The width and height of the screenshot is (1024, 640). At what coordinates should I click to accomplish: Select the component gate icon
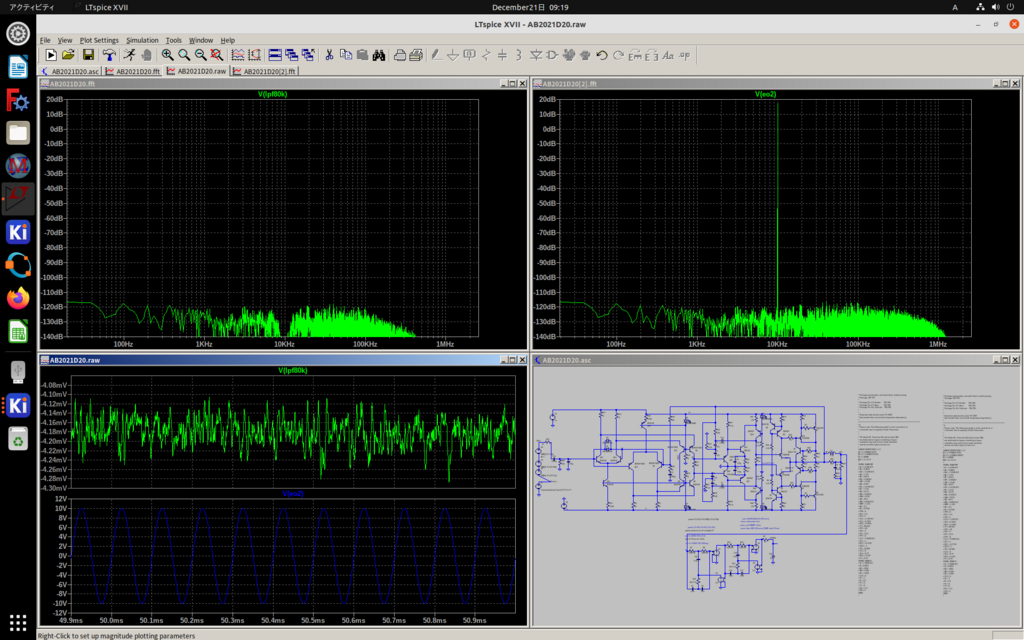[x=552, y=56]
